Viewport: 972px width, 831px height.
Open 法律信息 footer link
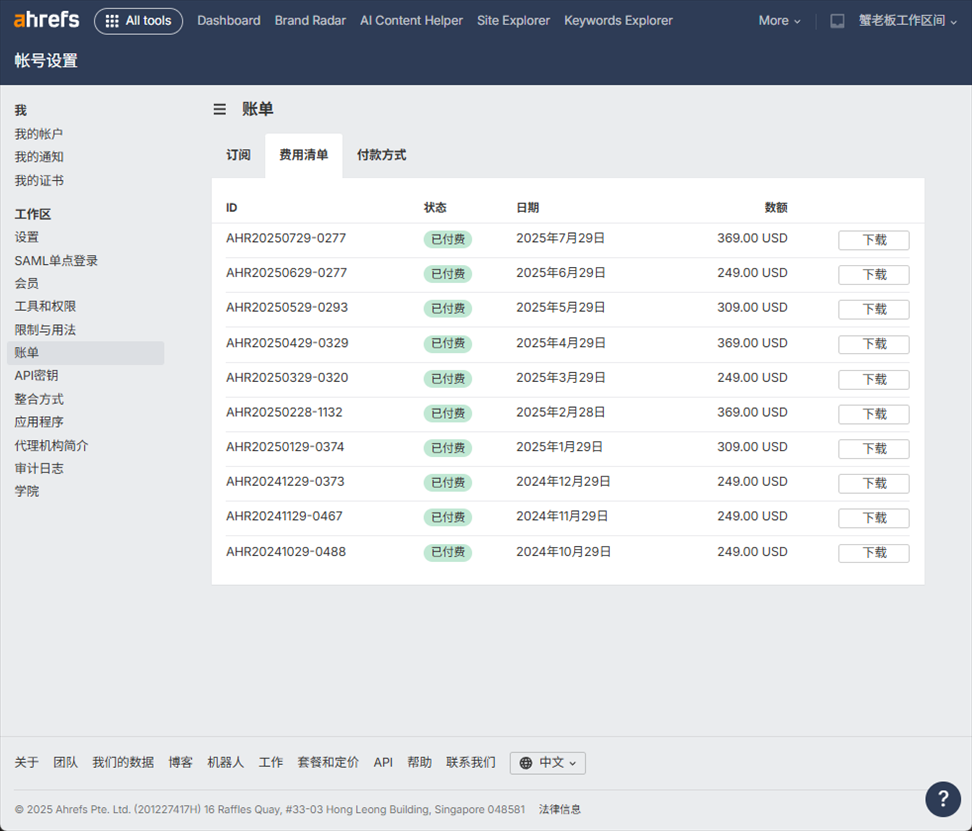(560, 809)
